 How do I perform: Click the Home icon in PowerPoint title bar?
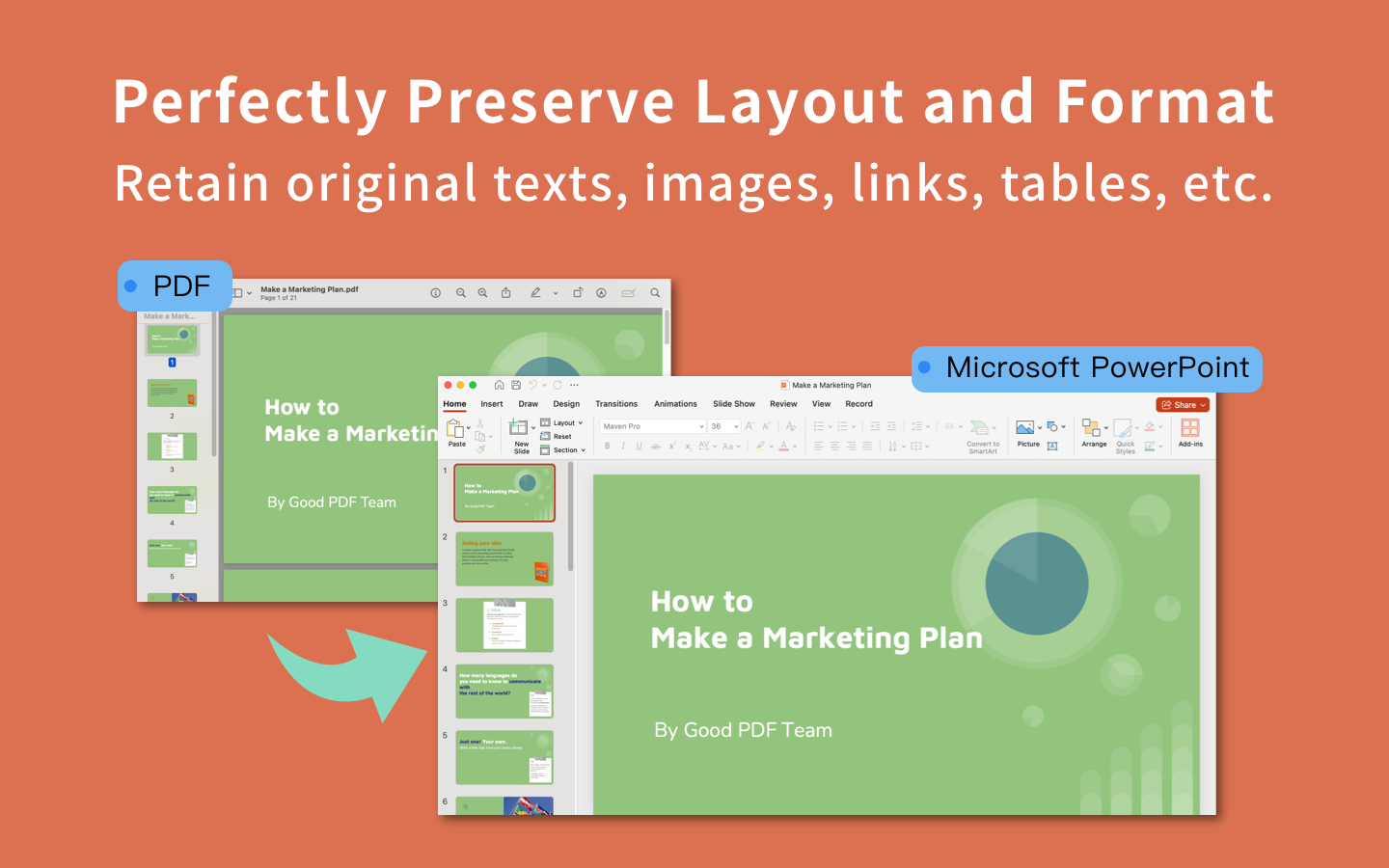click(499, 385)
